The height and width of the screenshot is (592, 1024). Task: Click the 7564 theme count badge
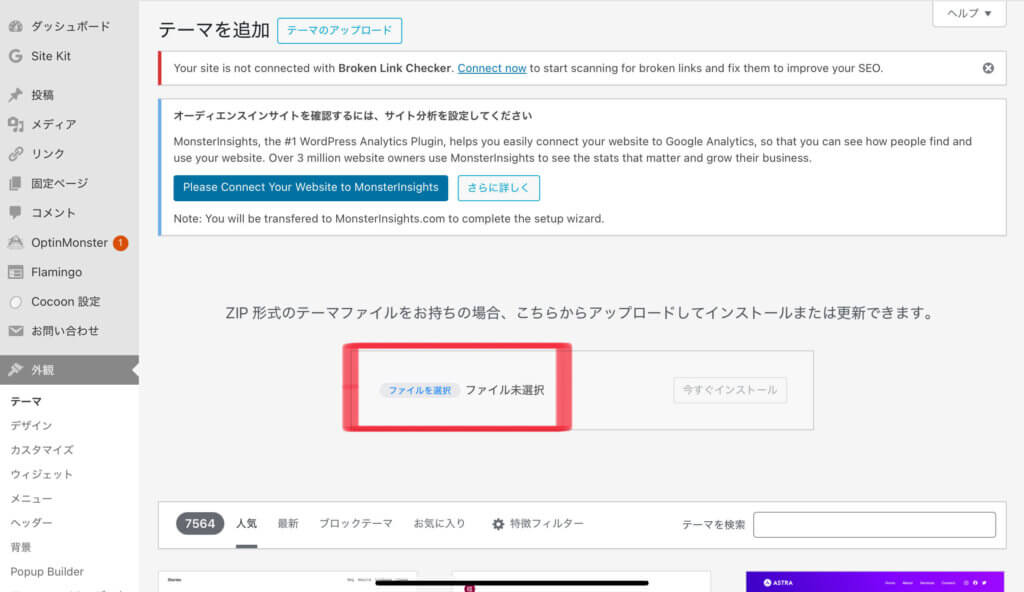200,524
